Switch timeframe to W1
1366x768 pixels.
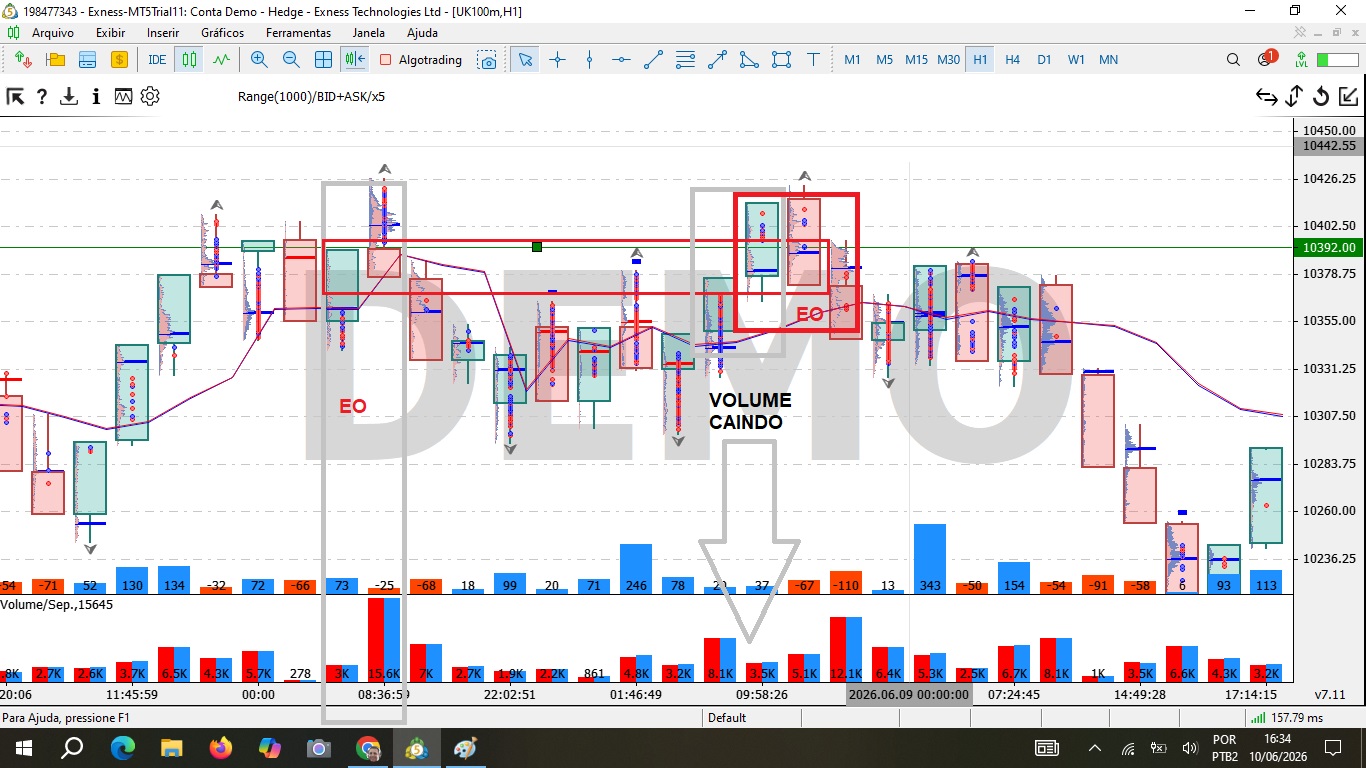[1076, 59]
